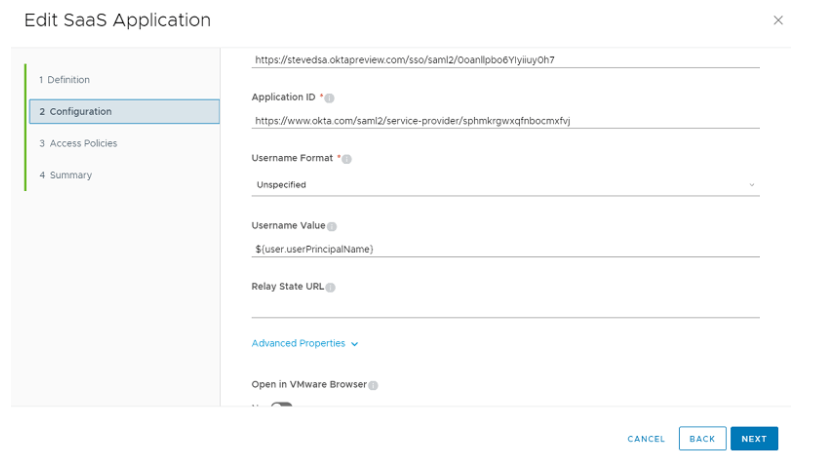
Task: Close the Edit SaaS Application dialog
Action: tap(778, 20)
